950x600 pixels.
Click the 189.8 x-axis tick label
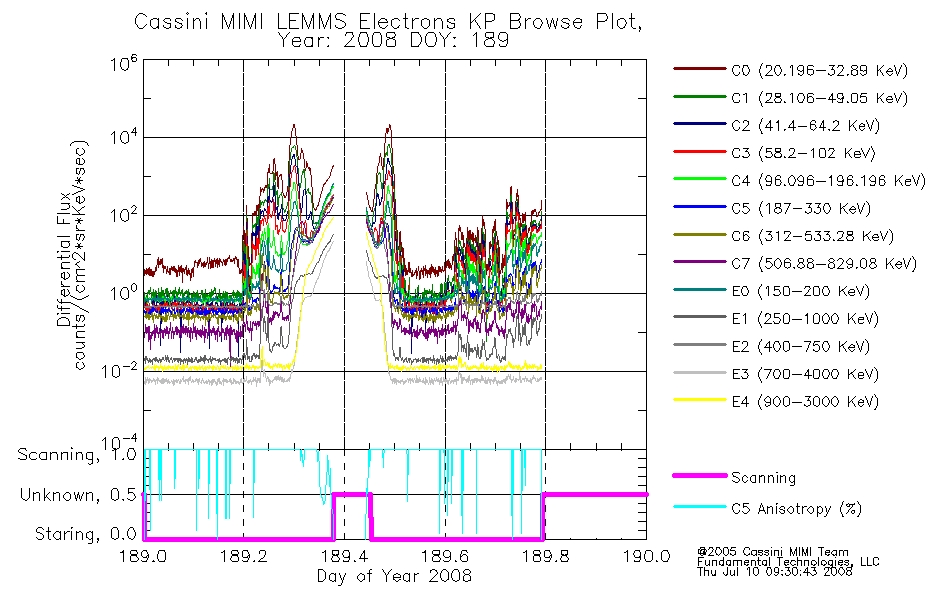(x=546, y=556)
